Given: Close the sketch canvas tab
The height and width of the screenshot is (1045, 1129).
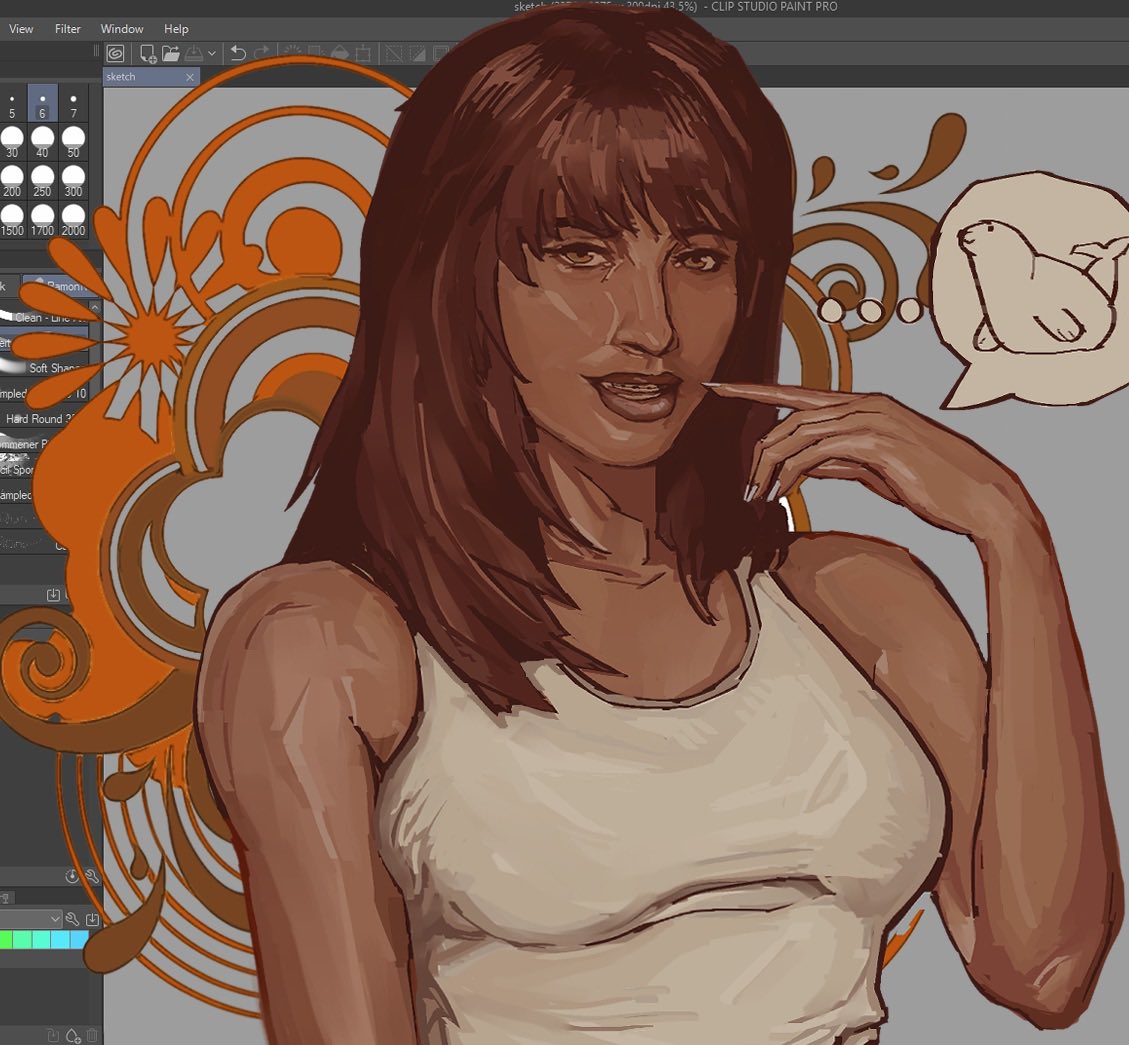Looking at the screenshot, I should [190, 77].
